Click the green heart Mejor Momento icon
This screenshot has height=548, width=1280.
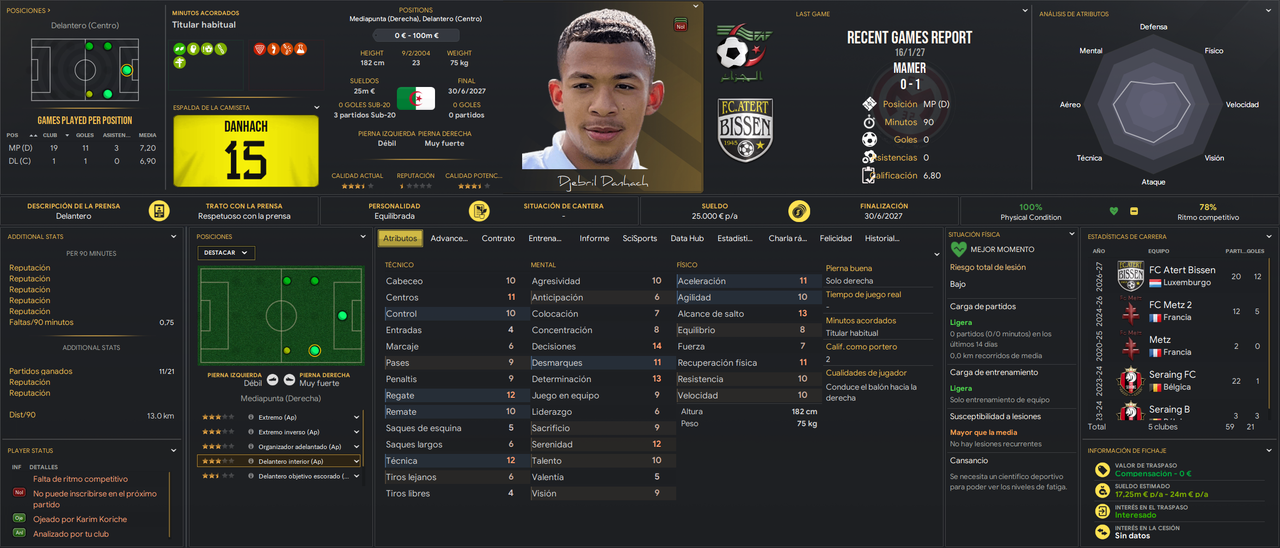click(958, 249)
